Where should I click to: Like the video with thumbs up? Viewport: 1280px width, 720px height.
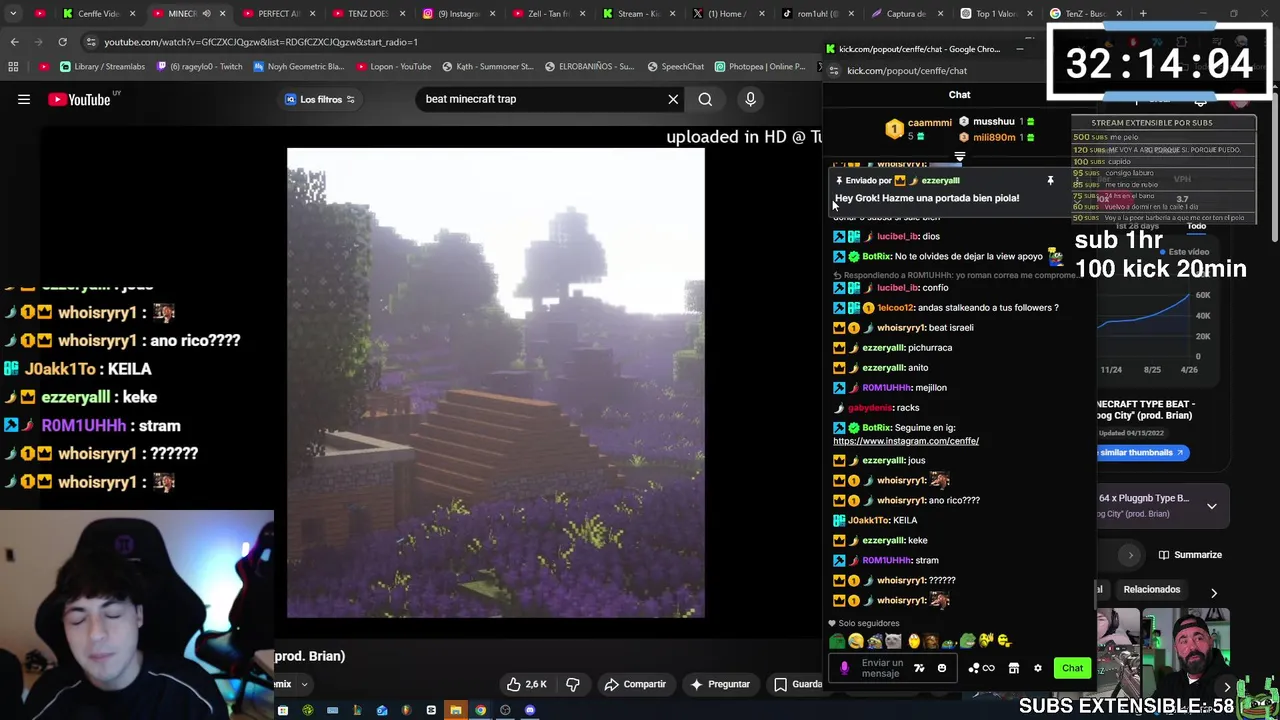point(527,684)
